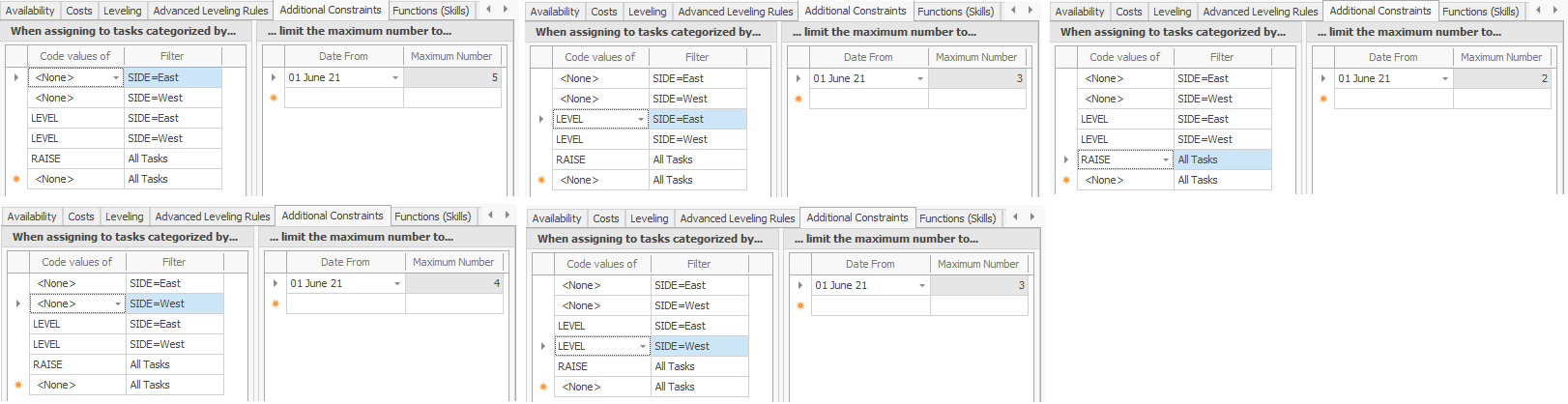
Task: Open Date From dropdown beside Maximum Number 5
Action: click(395, 77)
